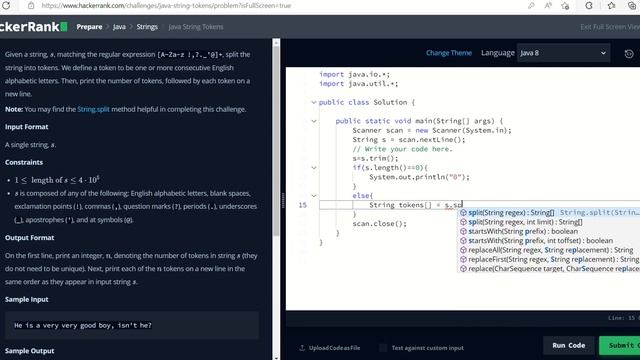
Task: Collapse the public class Solution fold arrow
Action: 314,102
